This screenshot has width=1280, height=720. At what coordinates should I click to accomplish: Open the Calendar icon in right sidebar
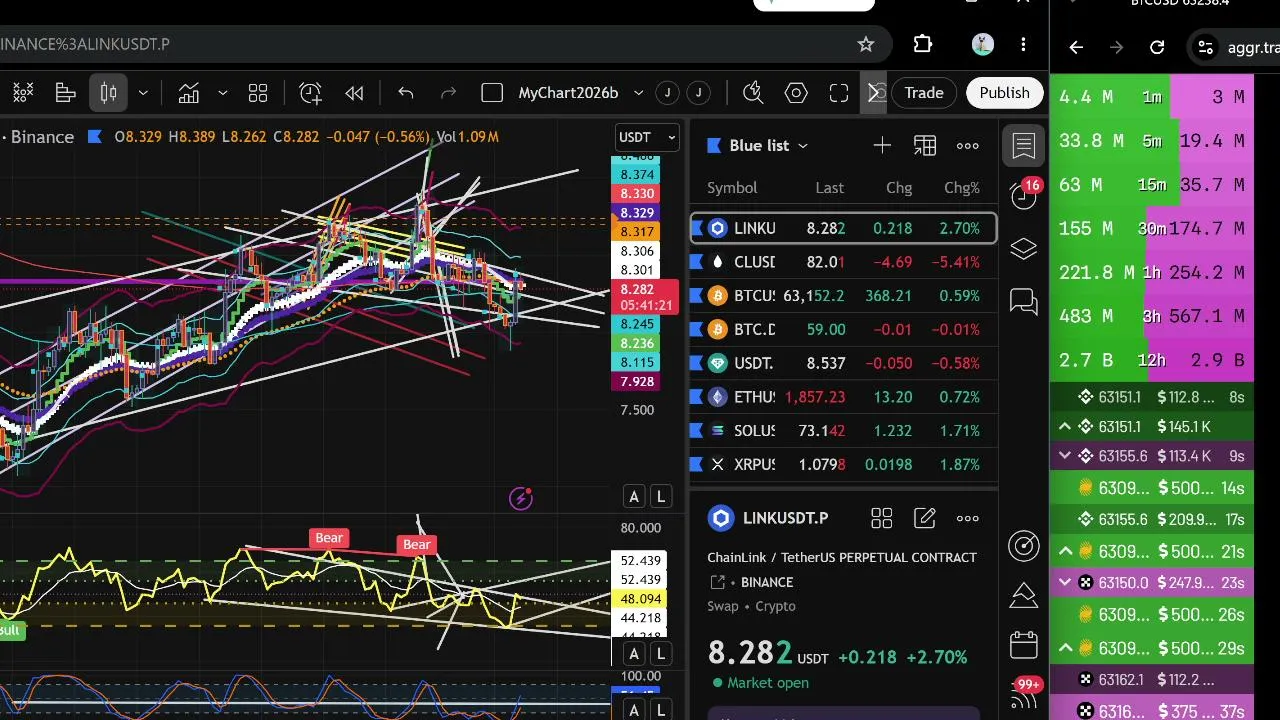(x=1024, y=644)
